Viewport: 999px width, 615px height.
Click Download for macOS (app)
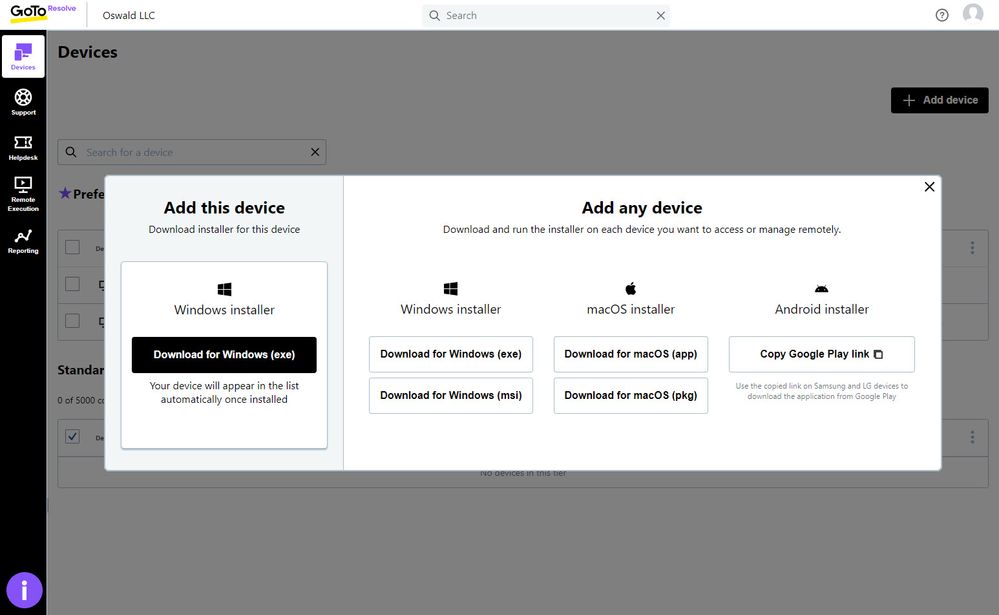tap(631, 354)
